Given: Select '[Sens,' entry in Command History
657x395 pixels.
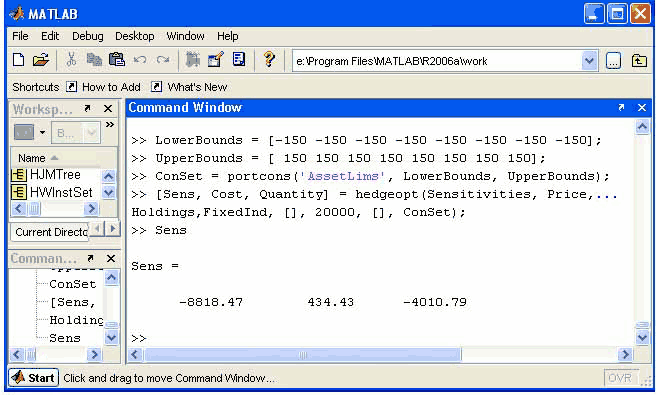Looking at the screenshot, I should (x=73, y=302).
